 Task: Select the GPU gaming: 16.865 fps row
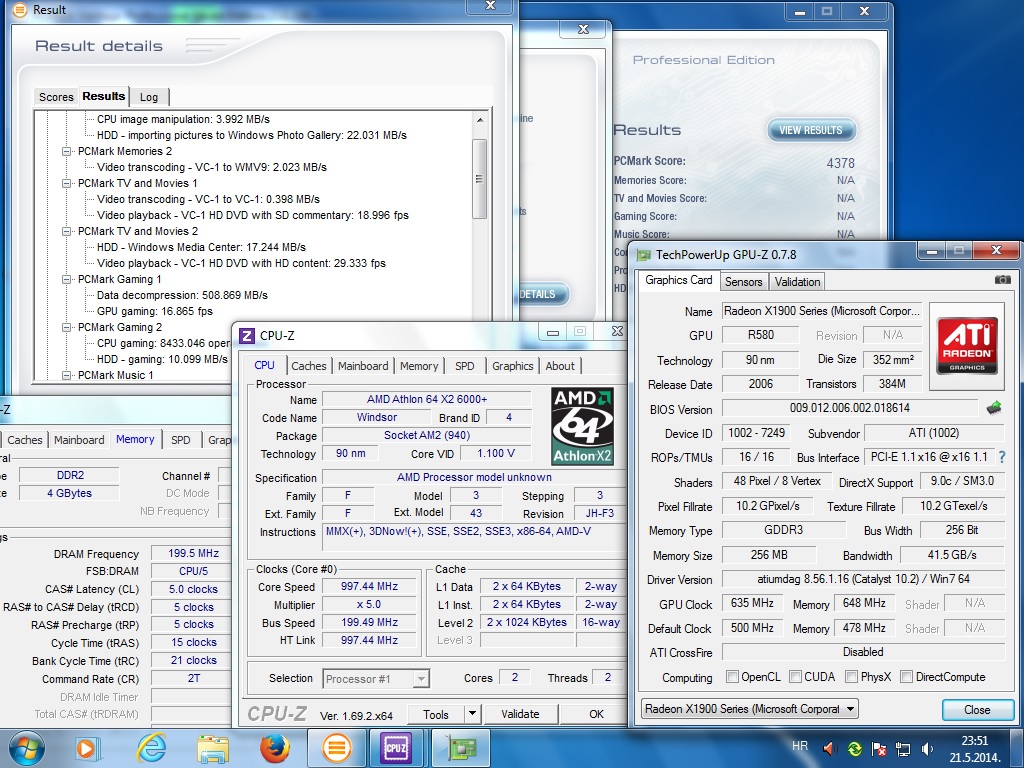coord(155,311)
